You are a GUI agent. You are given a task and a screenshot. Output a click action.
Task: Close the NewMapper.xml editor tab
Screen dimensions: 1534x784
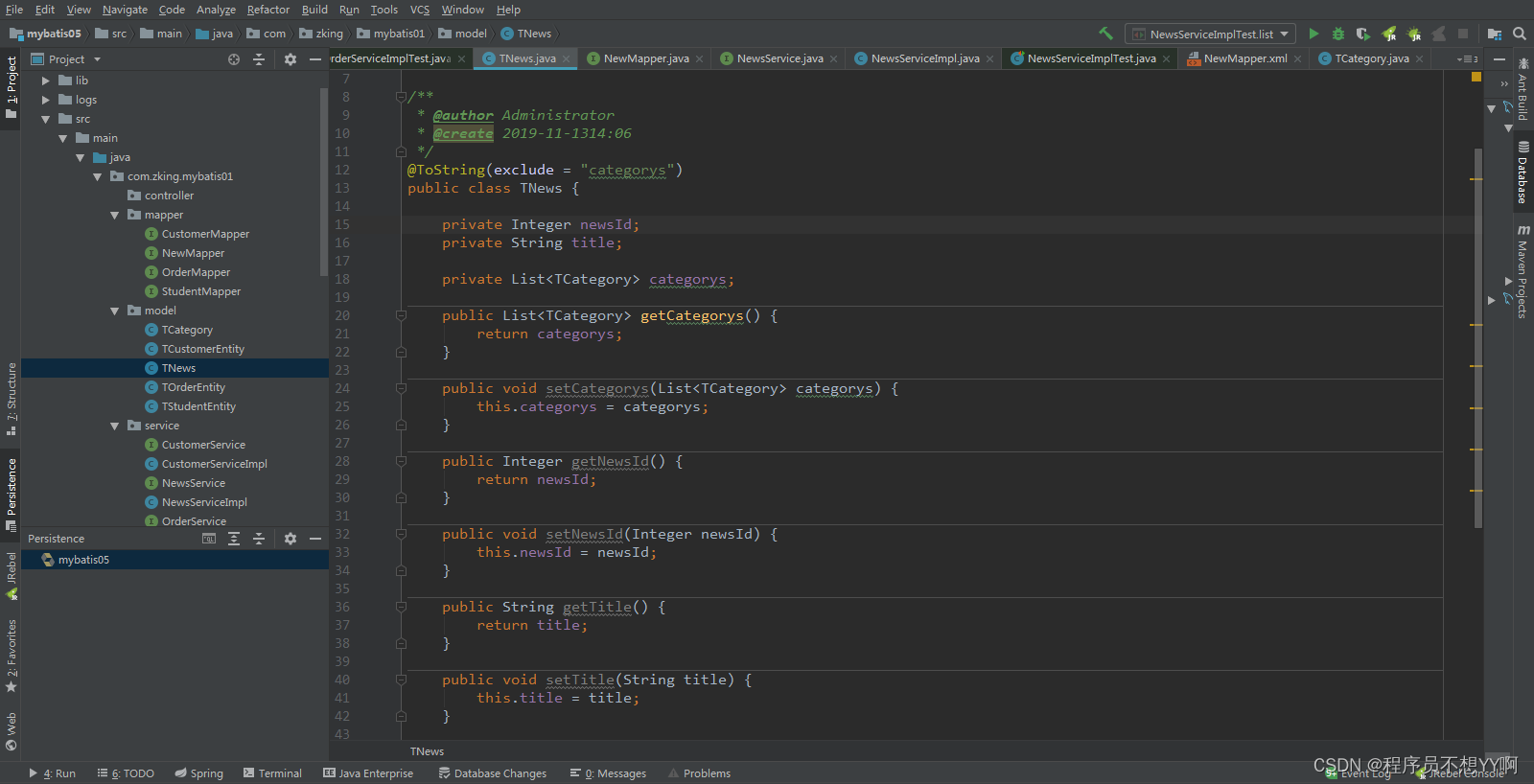click(1297, 59)
